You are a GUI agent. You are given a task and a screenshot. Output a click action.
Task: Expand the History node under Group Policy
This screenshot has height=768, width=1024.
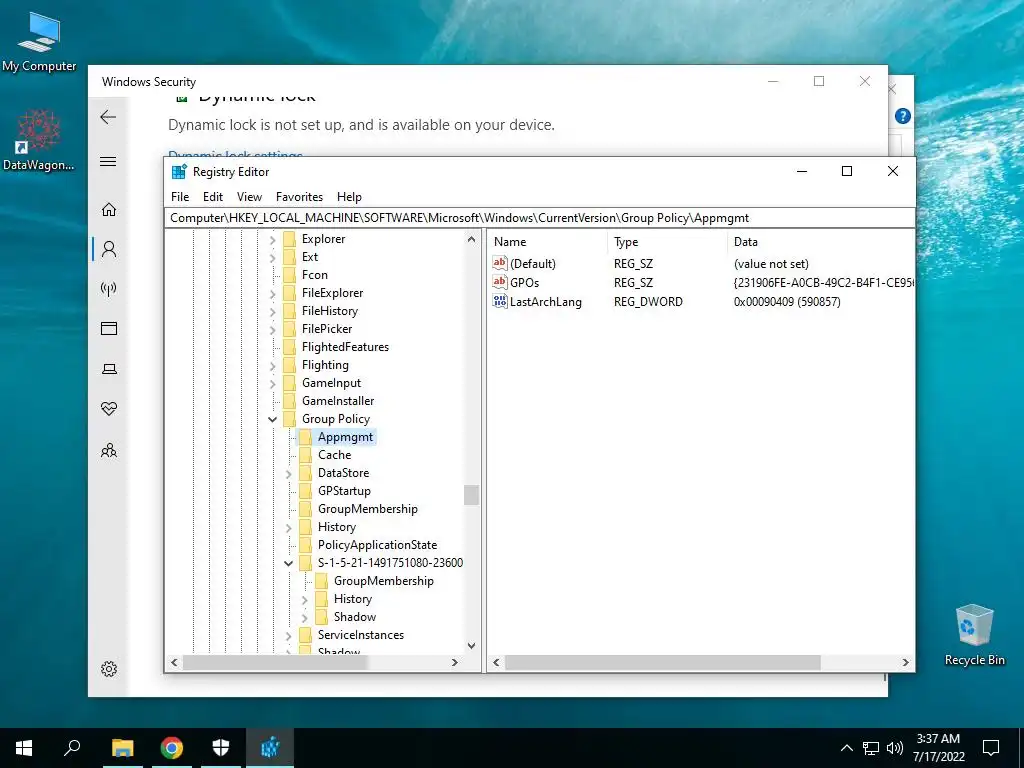tap(289, 527)
